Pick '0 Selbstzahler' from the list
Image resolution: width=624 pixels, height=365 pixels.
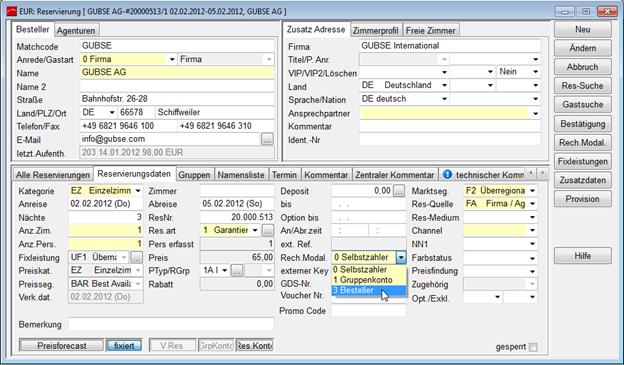pyautogui.click(x=369, y=269)
